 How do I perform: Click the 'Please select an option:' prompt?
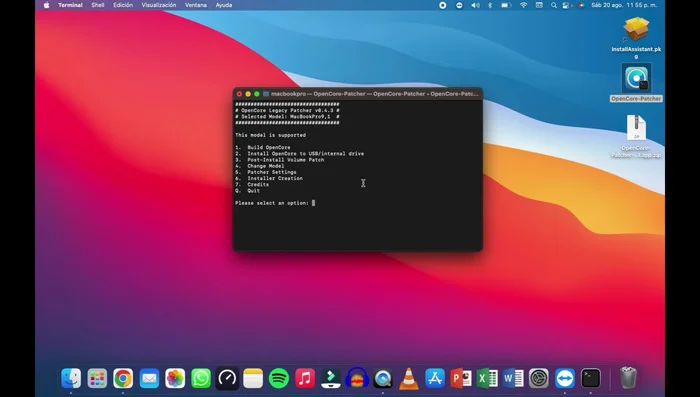[x=272, y=203]
